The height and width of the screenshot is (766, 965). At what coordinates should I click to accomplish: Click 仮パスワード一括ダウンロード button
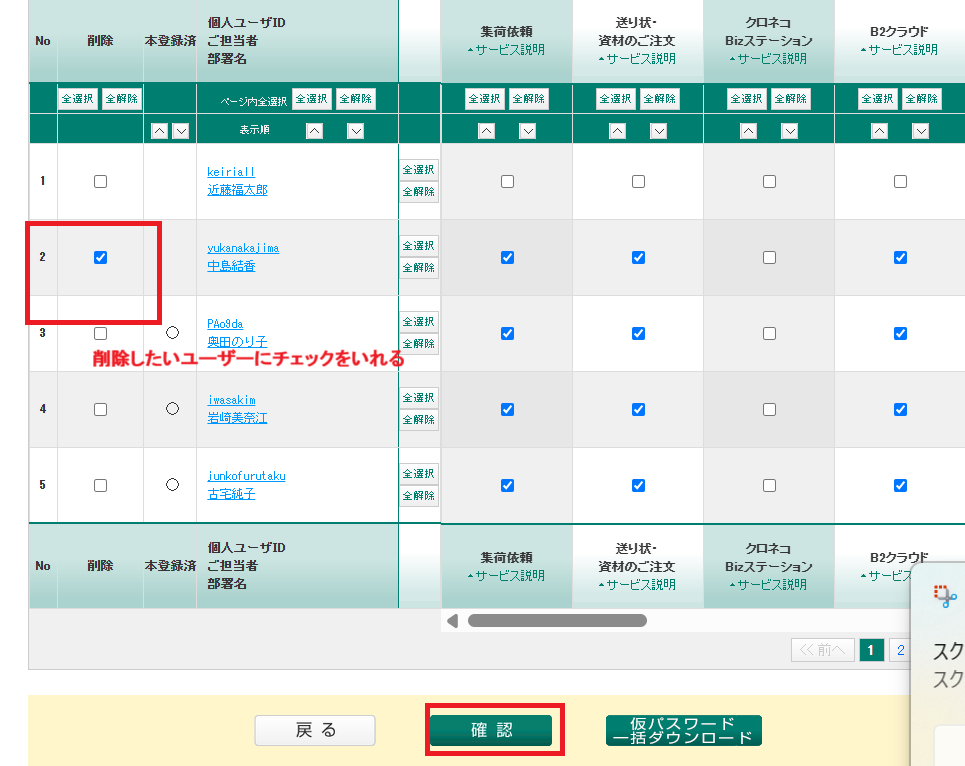click(683, 730)
